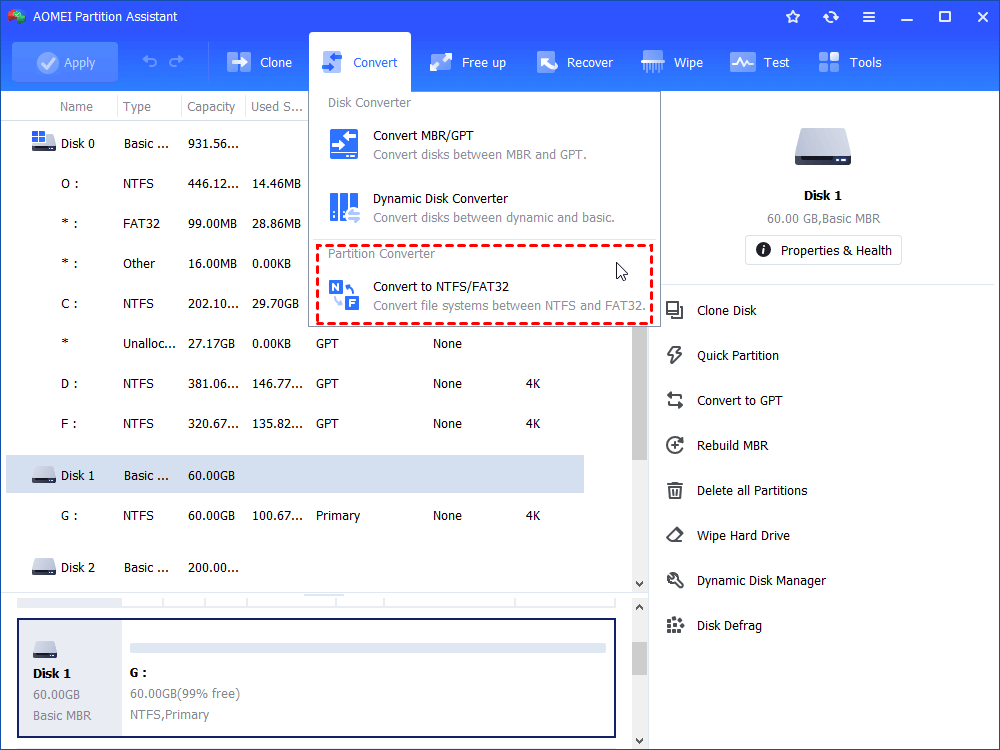Click the Dynamic Disk Converter icon
The image size is (1000, 750).
(x=344, y=207)
